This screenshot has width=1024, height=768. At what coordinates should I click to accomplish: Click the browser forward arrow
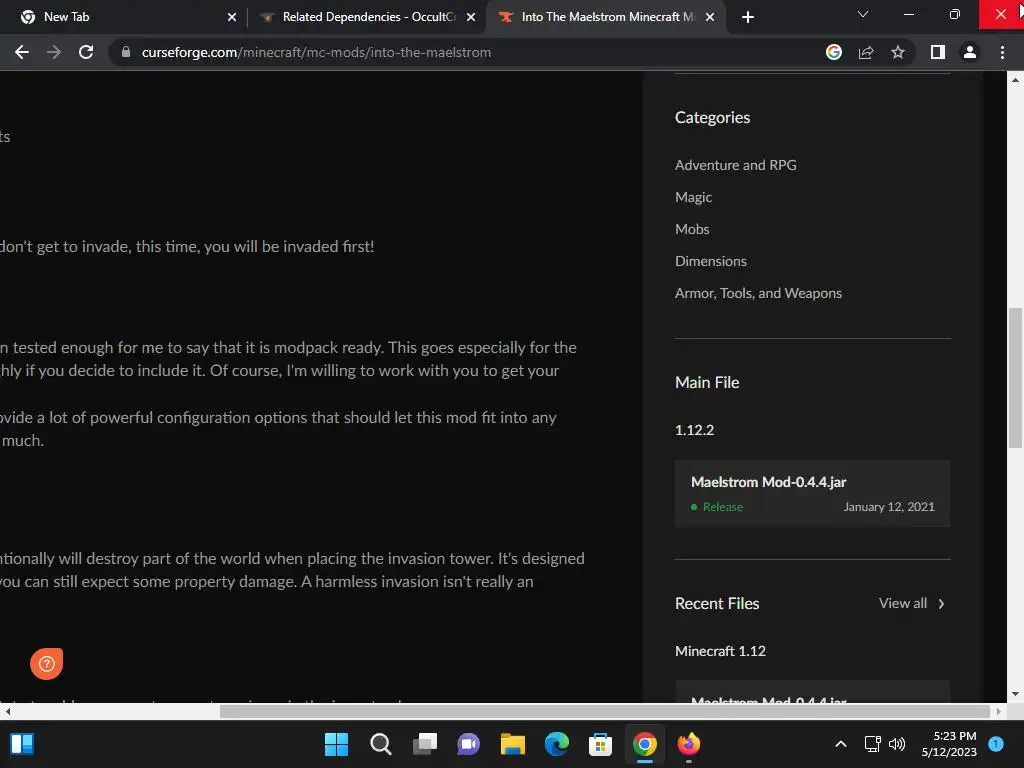54,52
